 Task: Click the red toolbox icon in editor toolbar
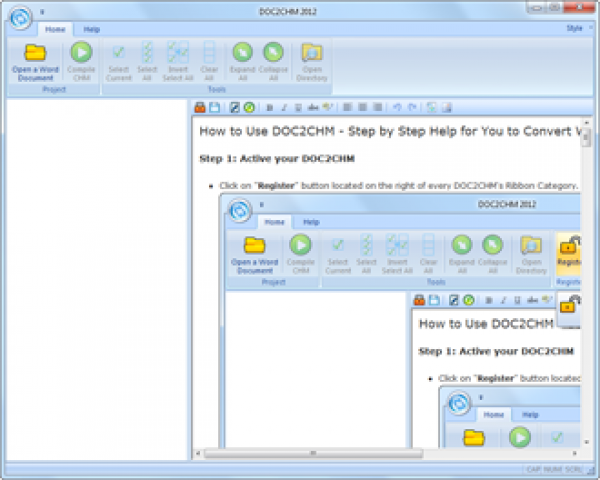[200, 108]
